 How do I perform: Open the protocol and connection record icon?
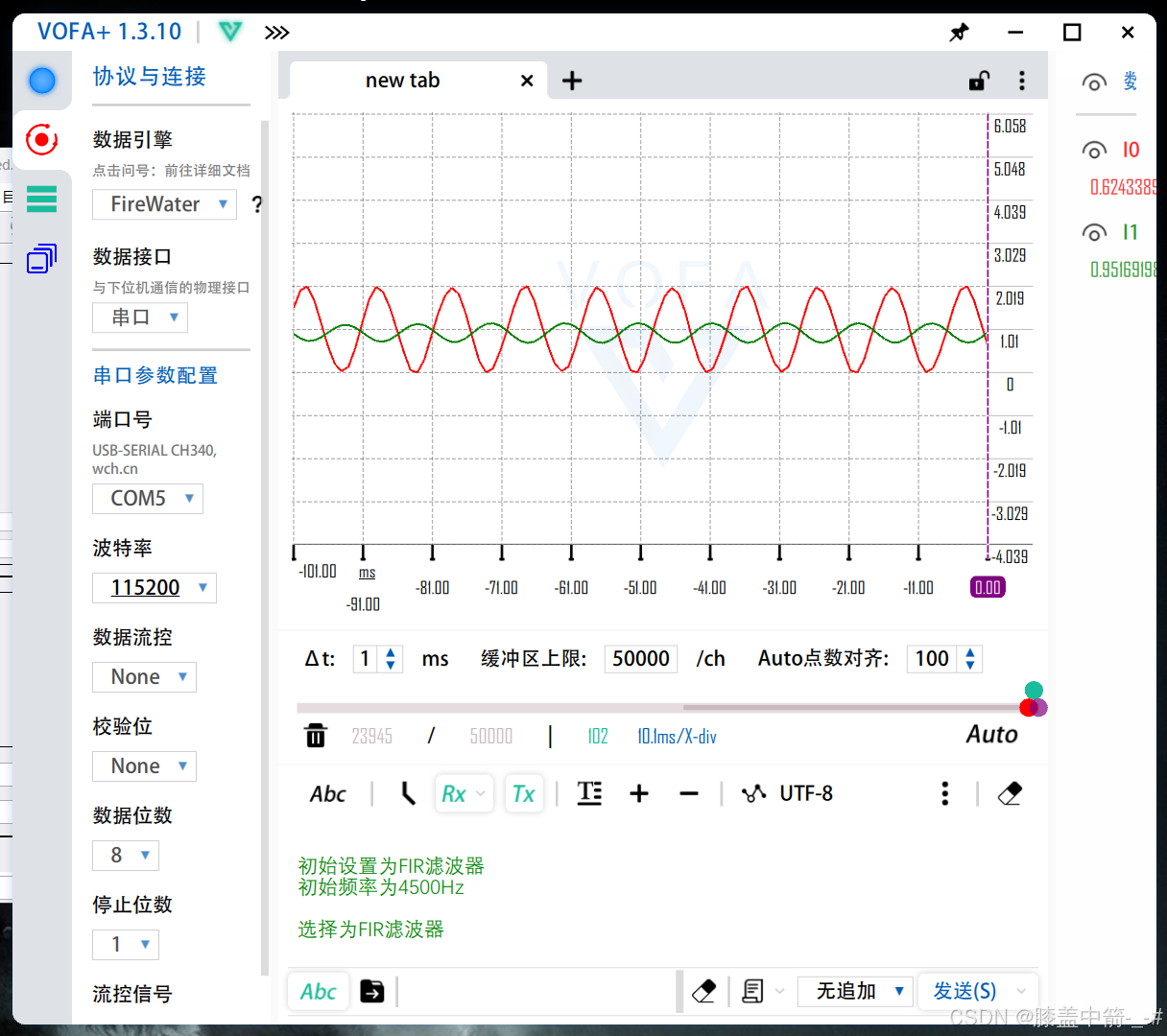click(41, 140)
